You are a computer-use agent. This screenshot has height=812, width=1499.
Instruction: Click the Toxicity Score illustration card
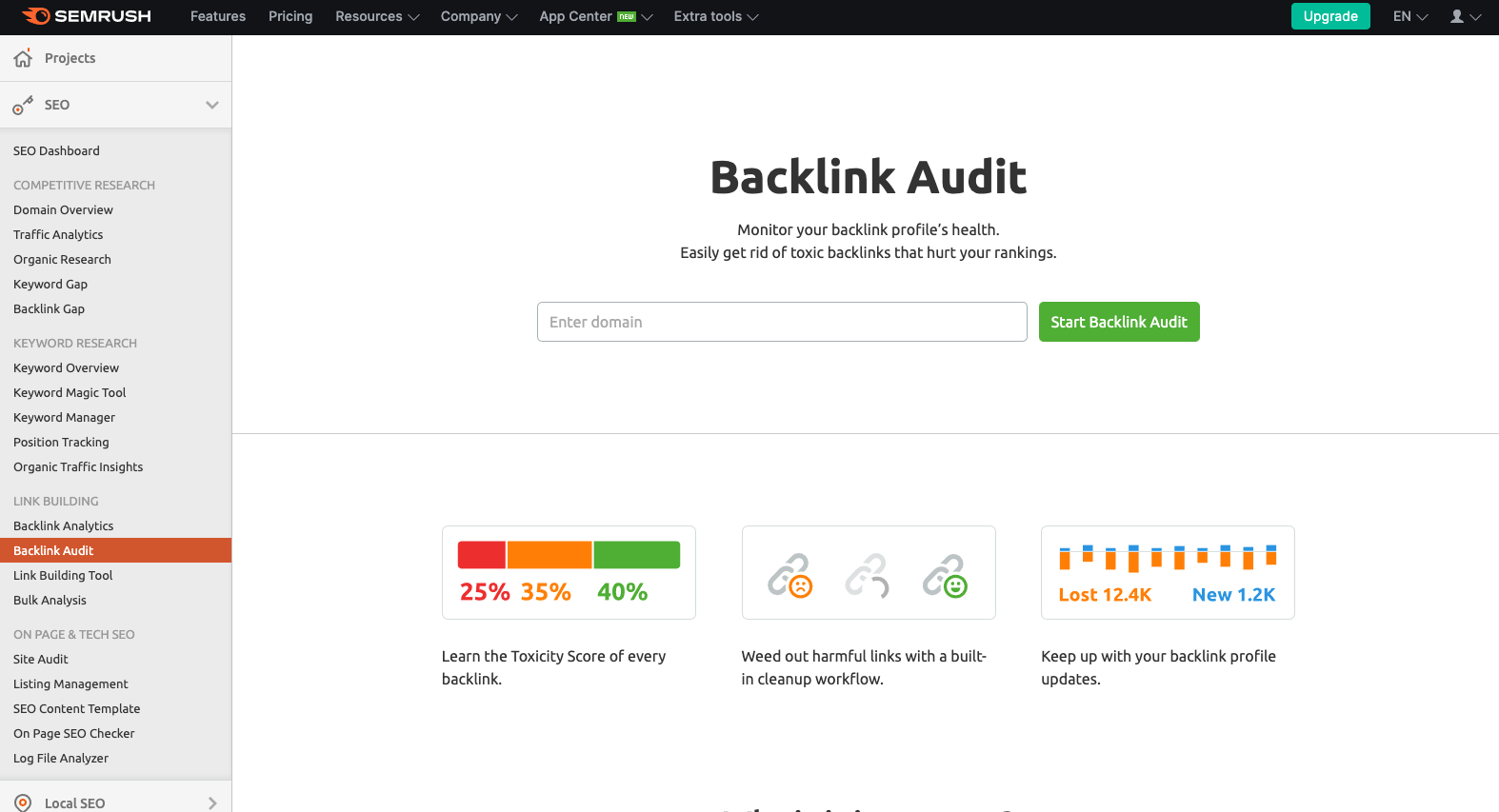point(569,572)
